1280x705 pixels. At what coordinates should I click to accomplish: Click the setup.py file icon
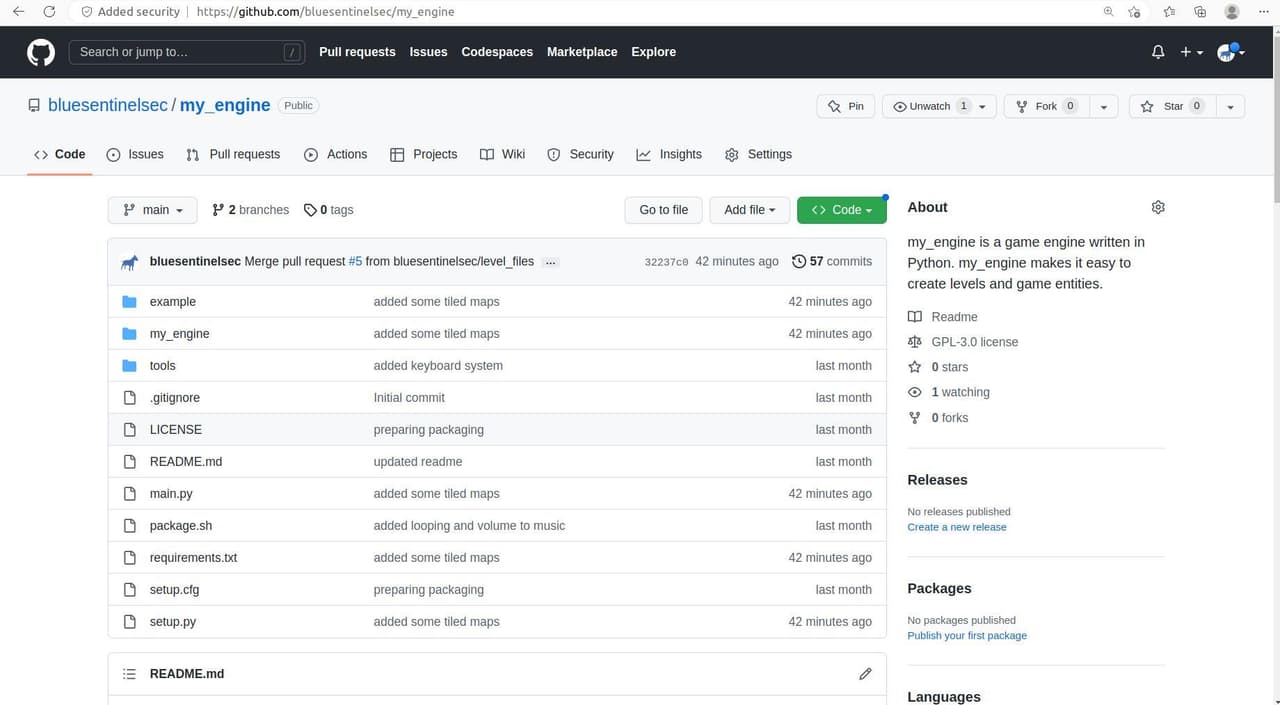coord(129,622)
